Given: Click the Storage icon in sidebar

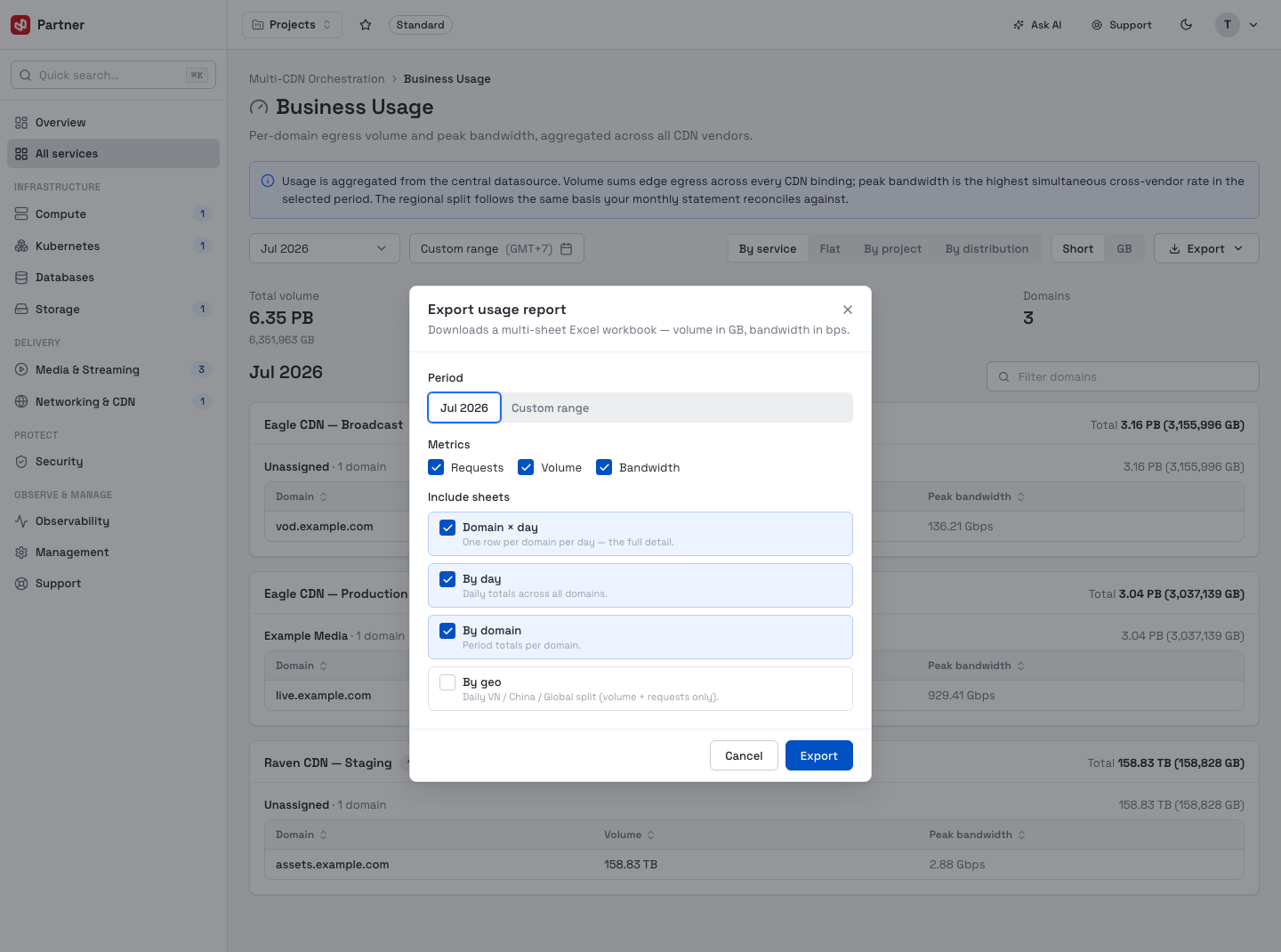Looking at the screenshot, I should 21,310.
